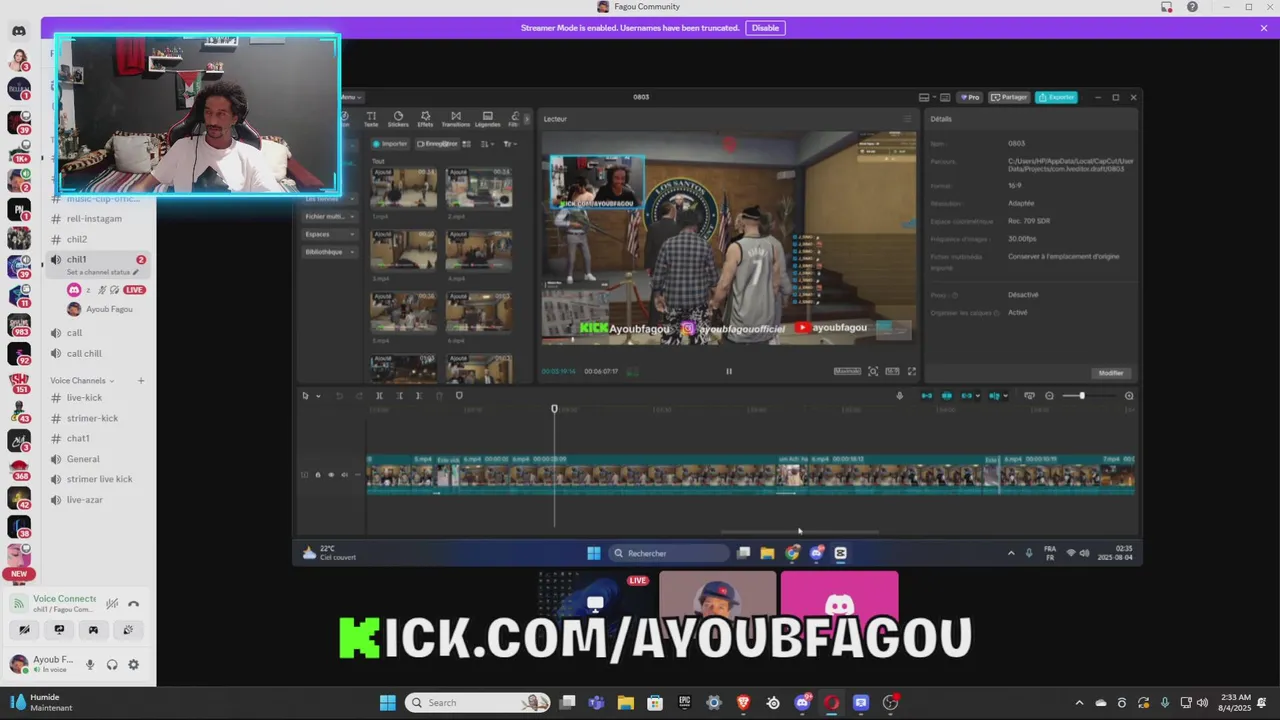Expand the Espaces dropdown in CapCut
1280x720 pixels.
(x=330, y=234)
